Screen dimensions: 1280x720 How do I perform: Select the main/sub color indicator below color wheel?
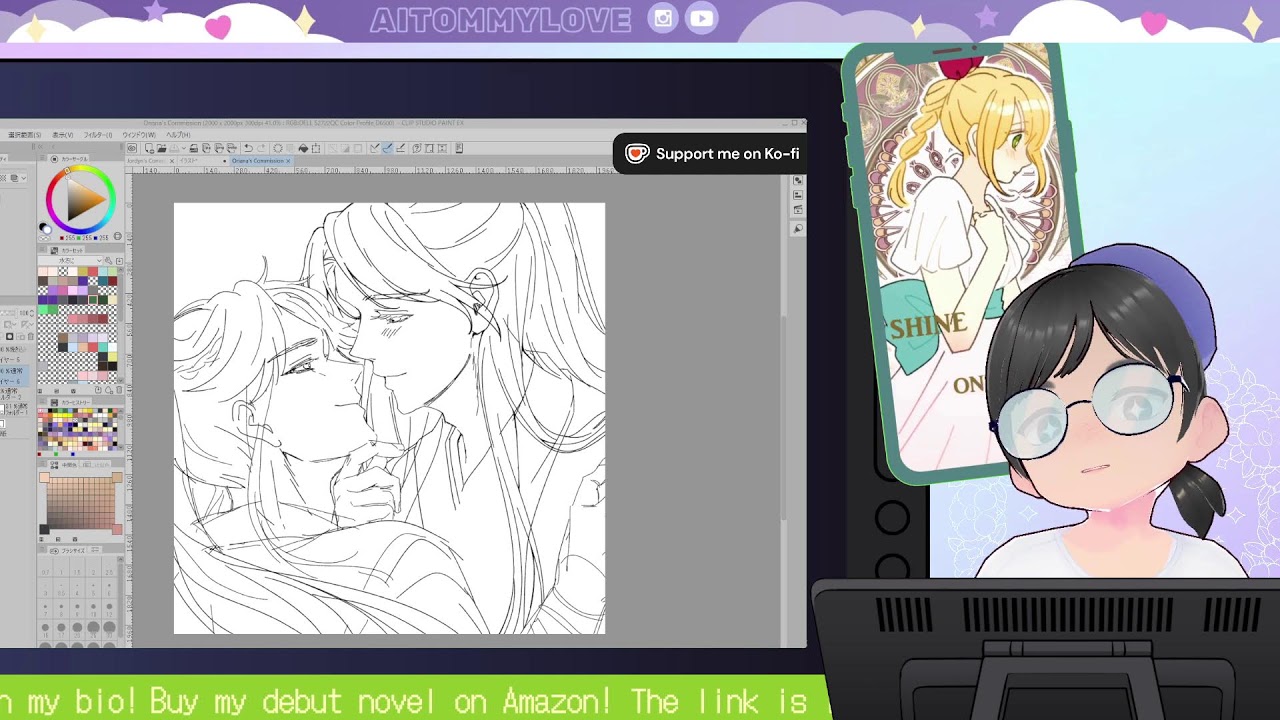click(x=45, y=228)
